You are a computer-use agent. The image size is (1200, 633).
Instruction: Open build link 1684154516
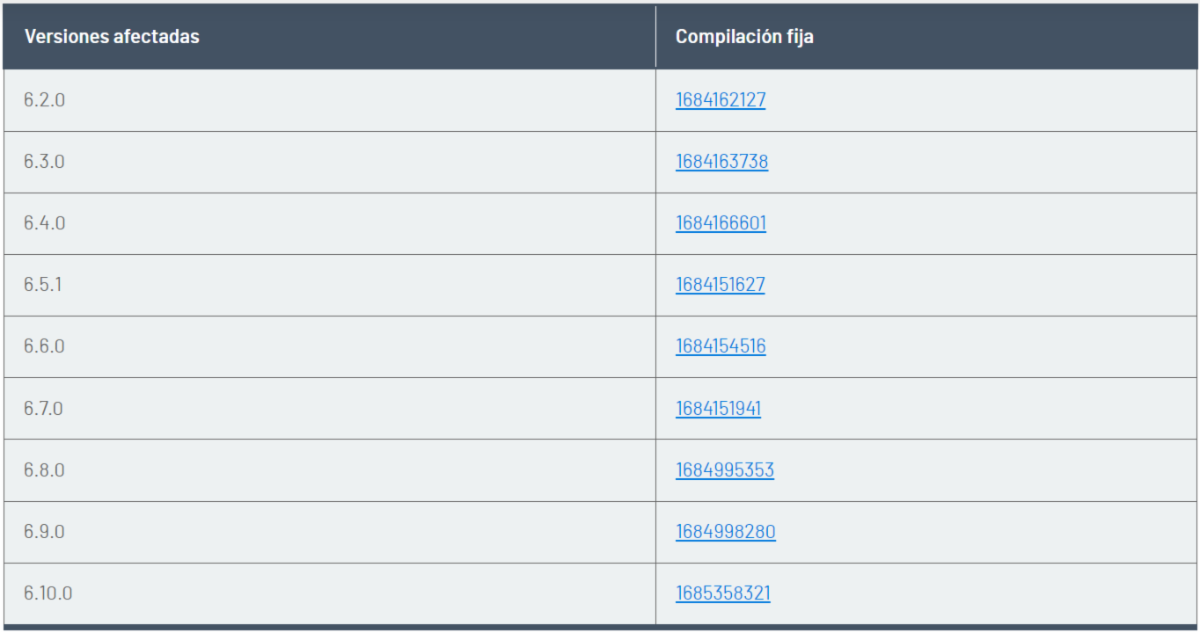click(720, 347)
